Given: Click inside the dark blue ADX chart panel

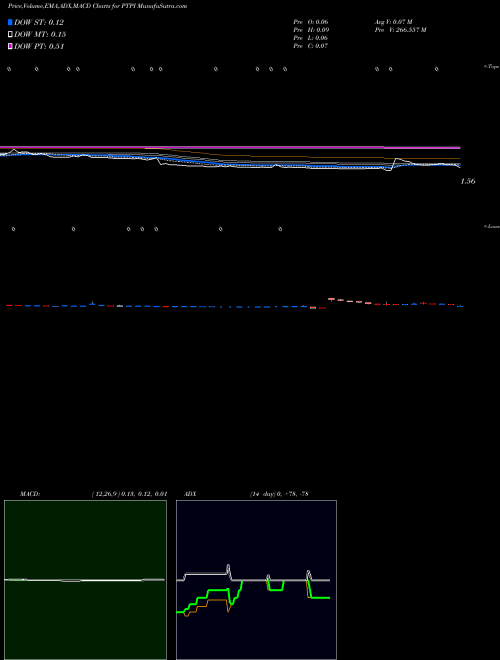Looking at the screenshot, I should (x=256, y=580).
